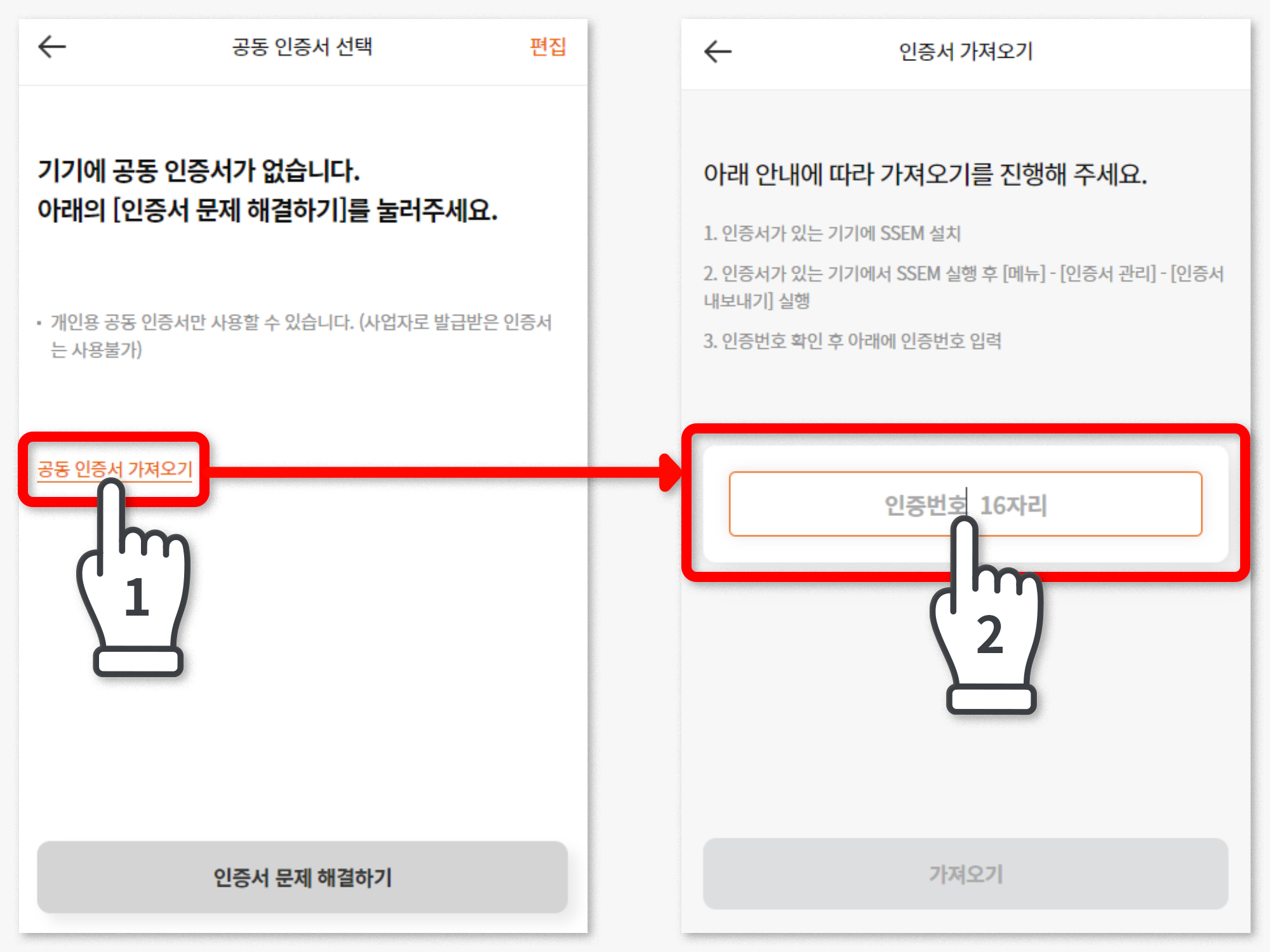The image size is (1270, 952).
Task: Click heading 아래 안내에 따라 가져오기를 진행해 주세요
Action: tap(925, 174)
